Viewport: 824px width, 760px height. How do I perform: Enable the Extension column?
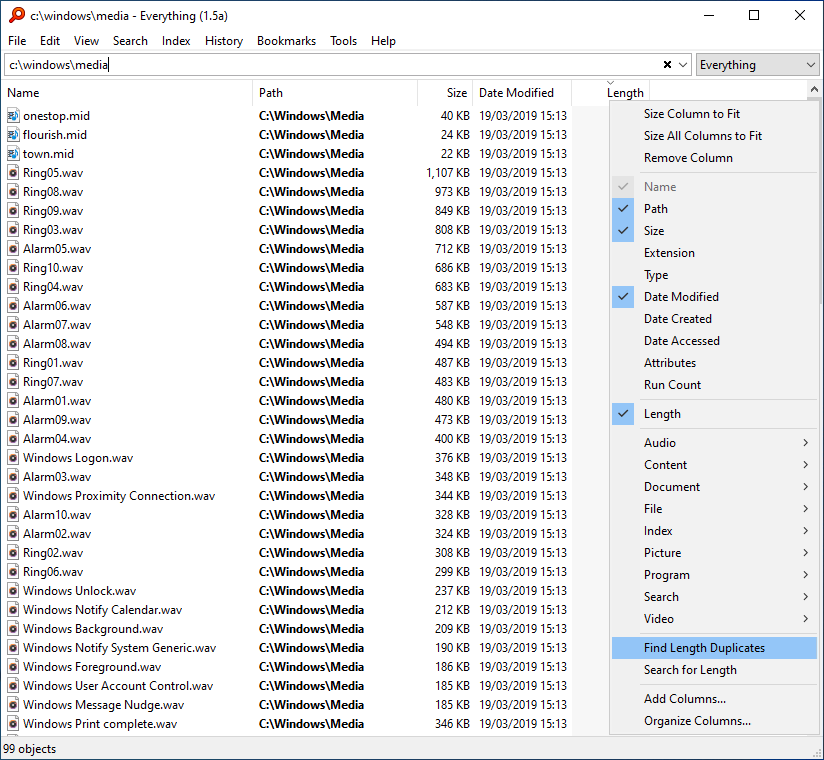tap(714, 253)
